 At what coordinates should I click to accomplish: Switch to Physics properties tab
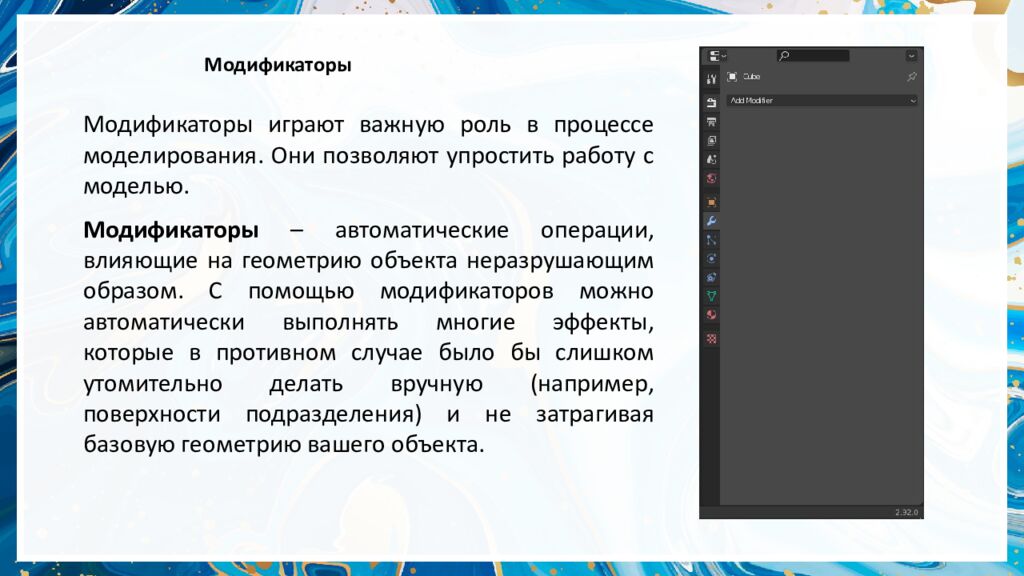pyautogui.click(x=711, y=258)
